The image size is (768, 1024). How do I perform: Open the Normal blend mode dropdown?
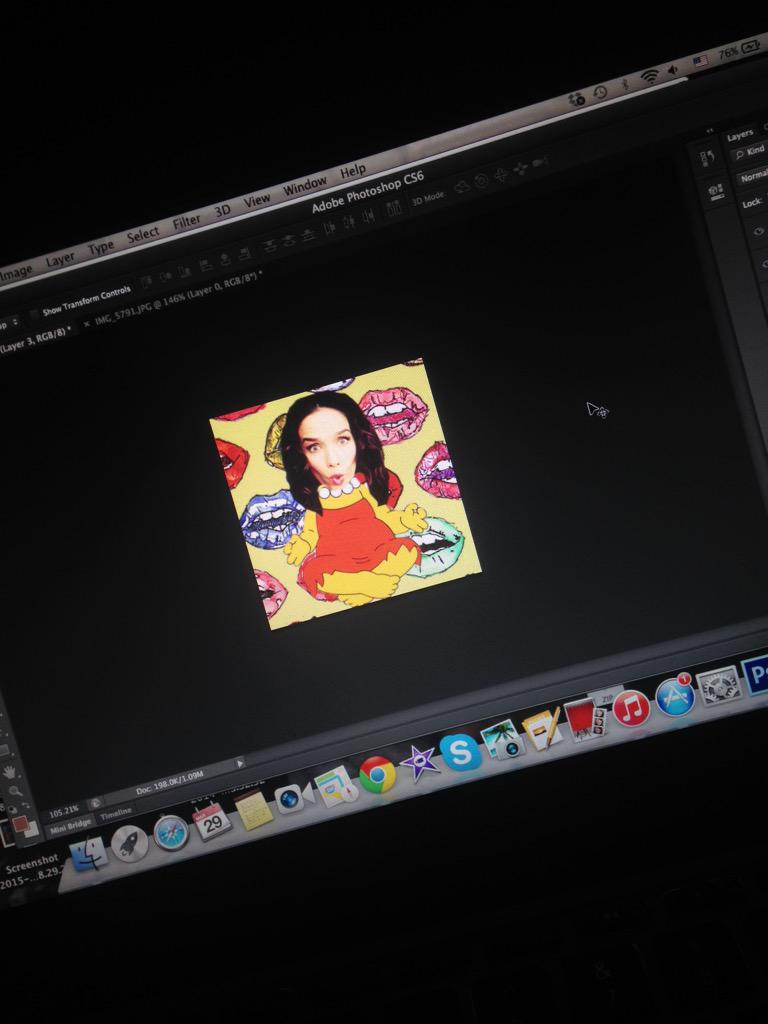[x=754, y=176]
